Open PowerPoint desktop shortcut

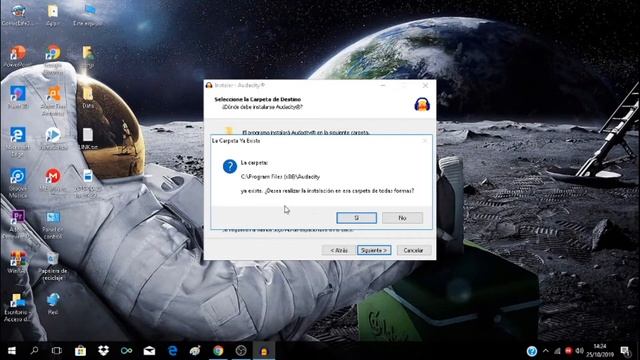[x=18, y=53]
